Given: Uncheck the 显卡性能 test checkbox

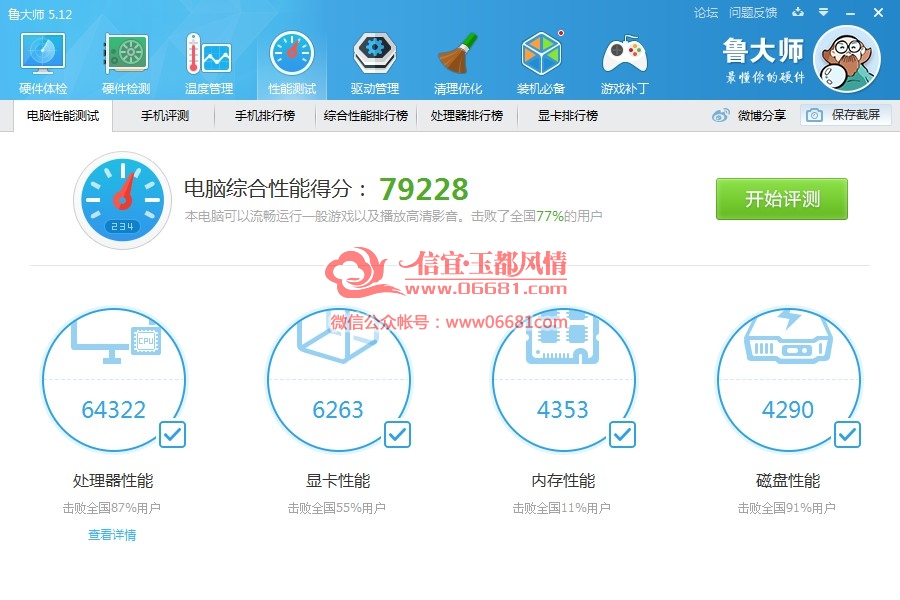Looking at the screenshot, I should (397, 435).
